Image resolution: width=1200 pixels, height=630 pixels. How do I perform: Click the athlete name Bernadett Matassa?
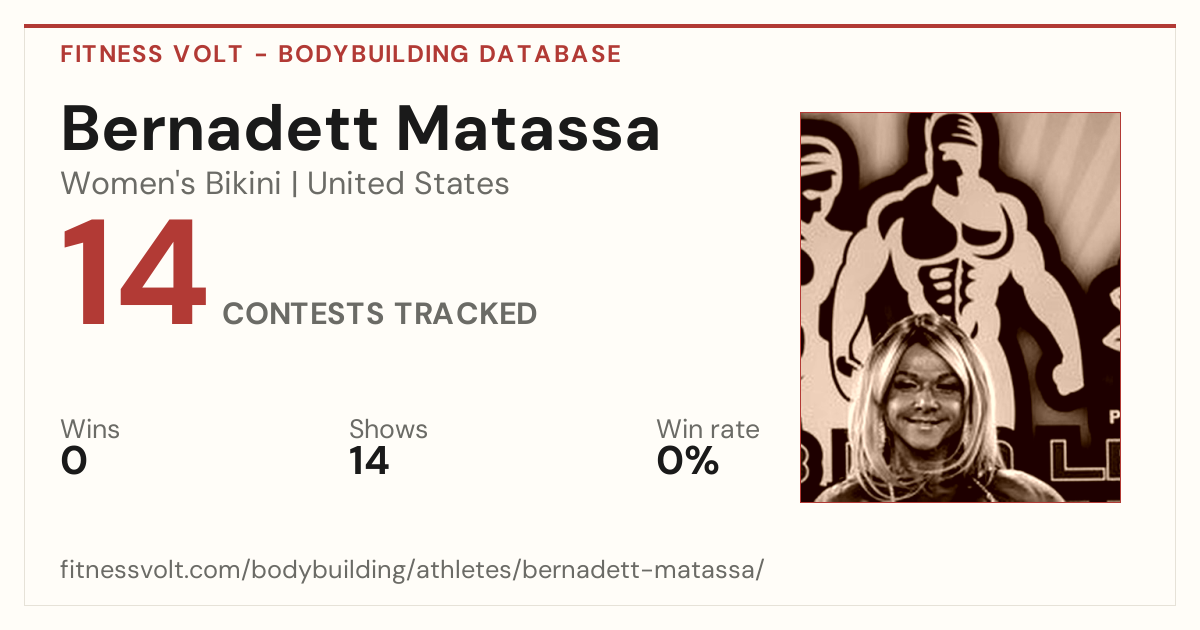coord(361,128)
